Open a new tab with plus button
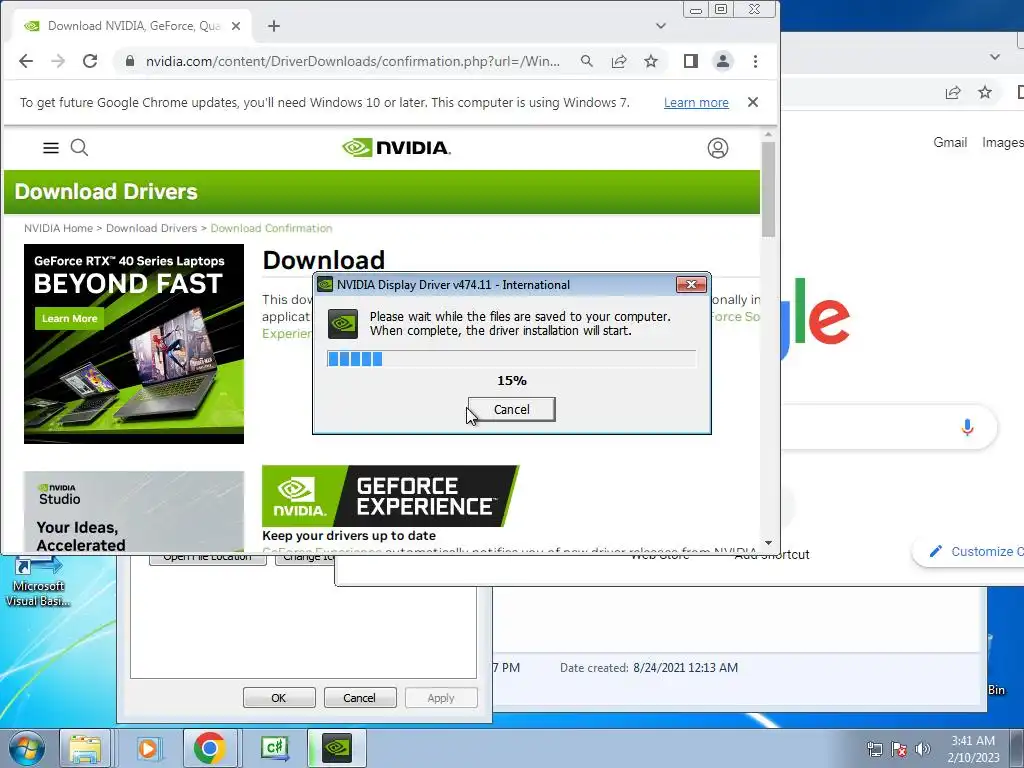The image size is (1024, 768). point(274,26)
